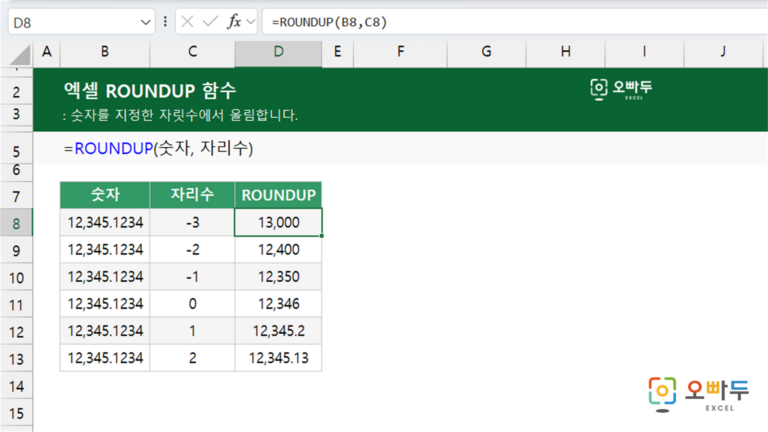Select column F header

click(x=401, y=52)
